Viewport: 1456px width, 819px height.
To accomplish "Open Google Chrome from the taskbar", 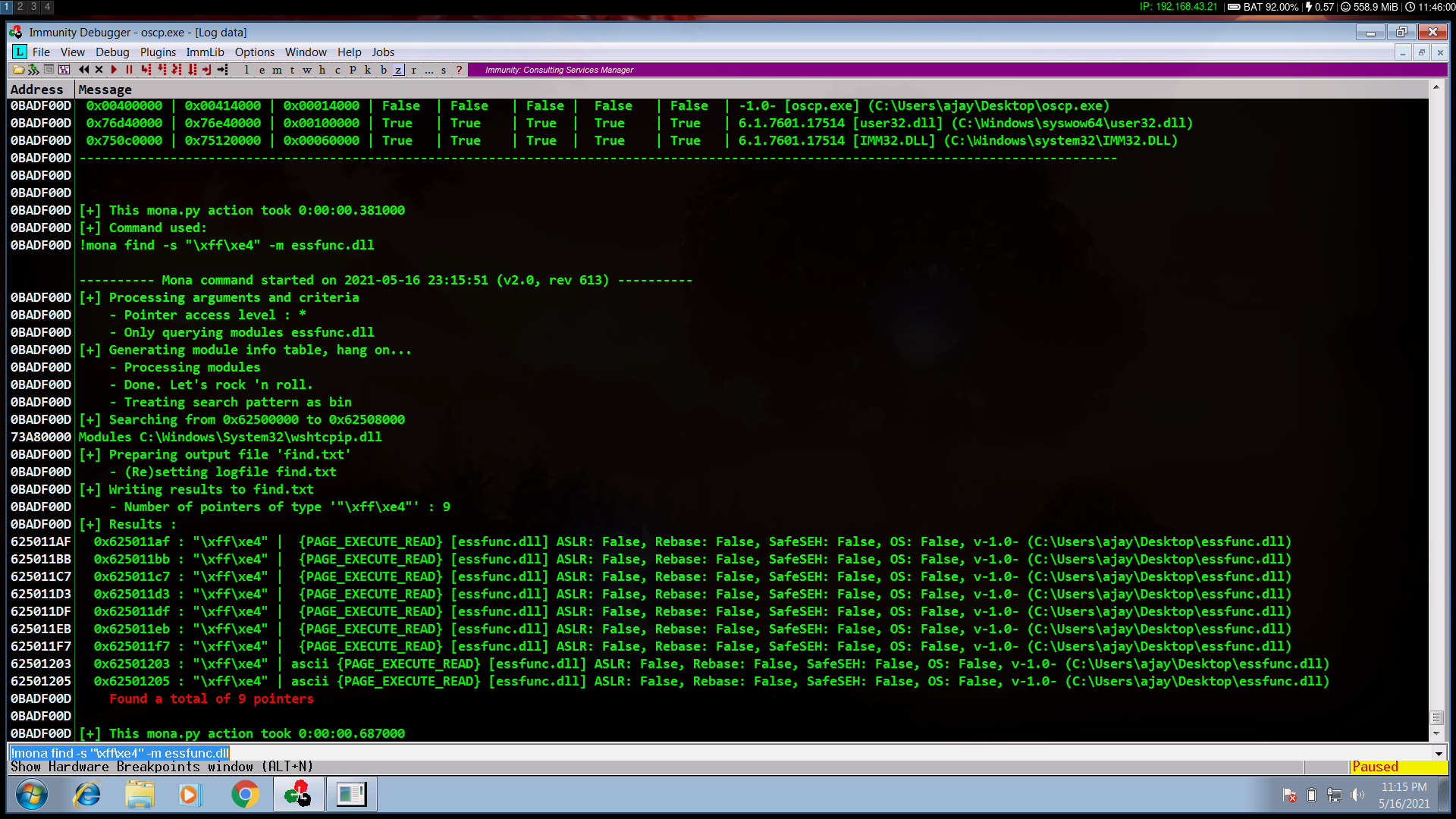I will click(x=245, y=795).
